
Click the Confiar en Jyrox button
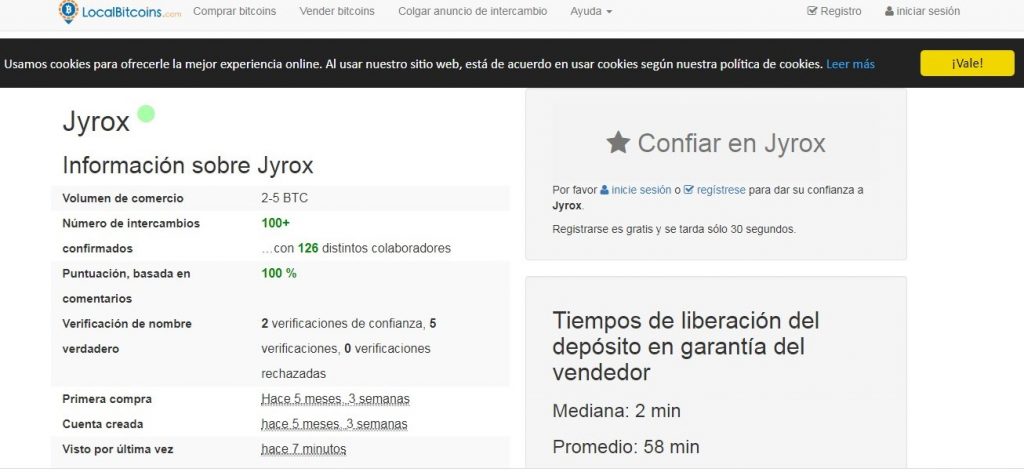[716, 143]
